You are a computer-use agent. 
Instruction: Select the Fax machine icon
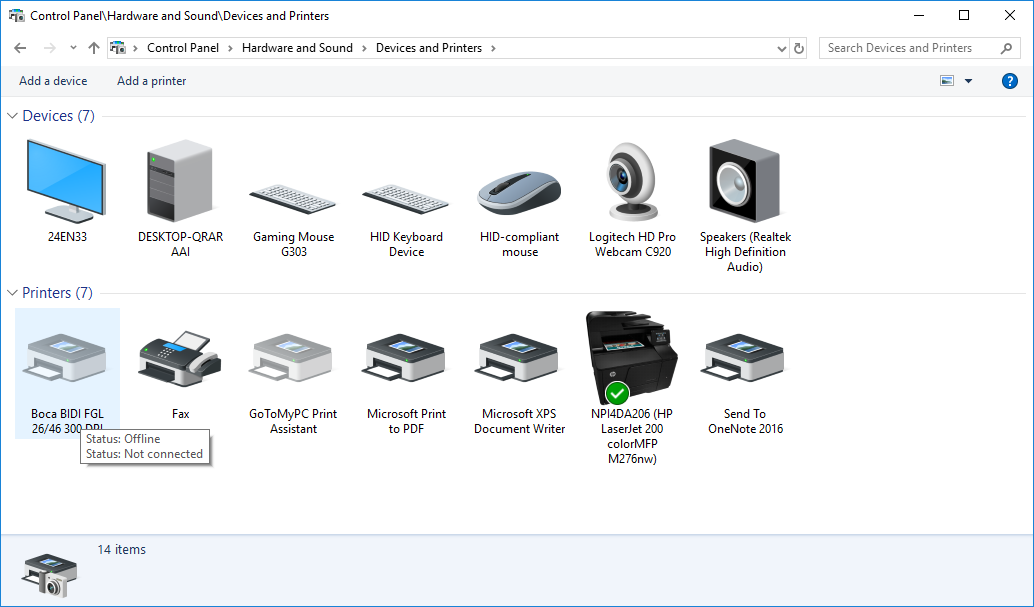point(179,358)
